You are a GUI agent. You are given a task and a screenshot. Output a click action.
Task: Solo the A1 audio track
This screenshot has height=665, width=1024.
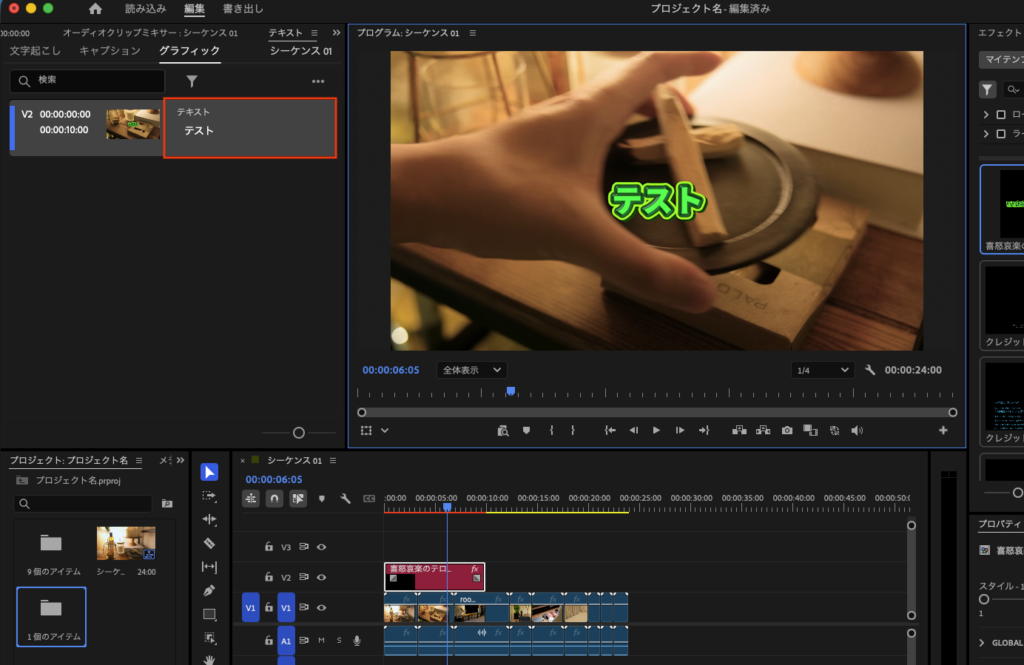tap(339, 640)
